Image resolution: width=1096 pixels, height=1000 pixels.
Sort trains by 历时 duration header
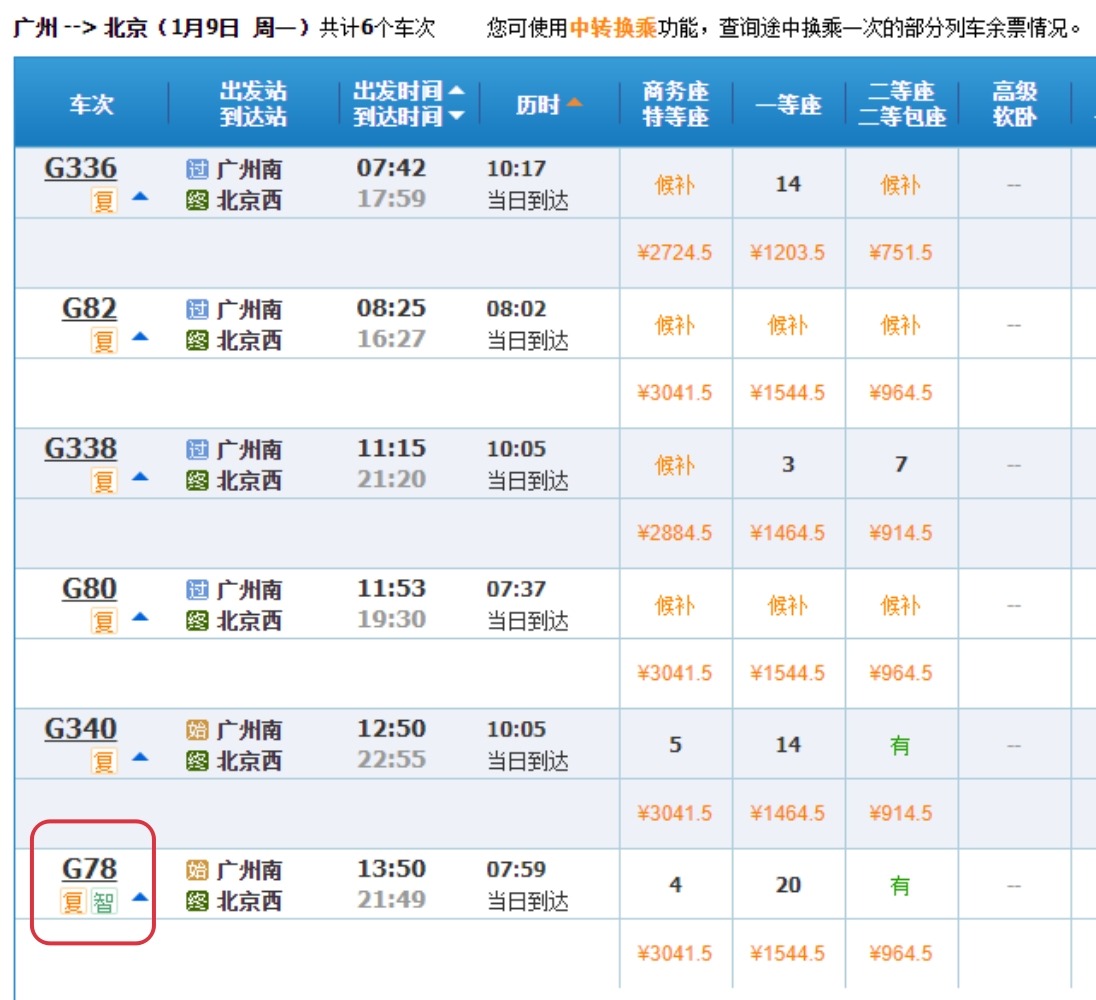(x=549, y=104)
